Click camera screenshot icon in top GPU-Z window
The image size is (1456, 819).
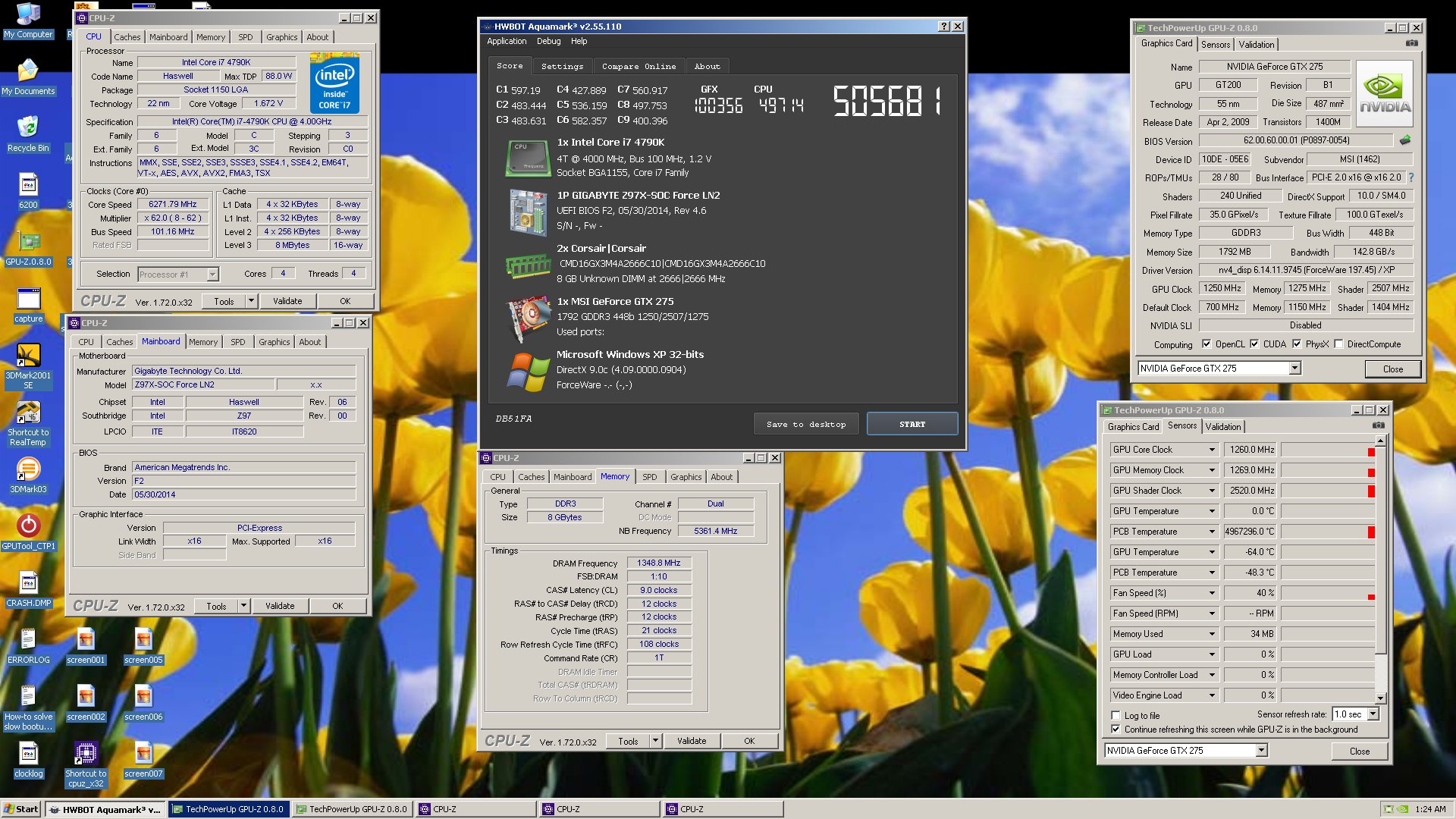(x=1411, y=43)
